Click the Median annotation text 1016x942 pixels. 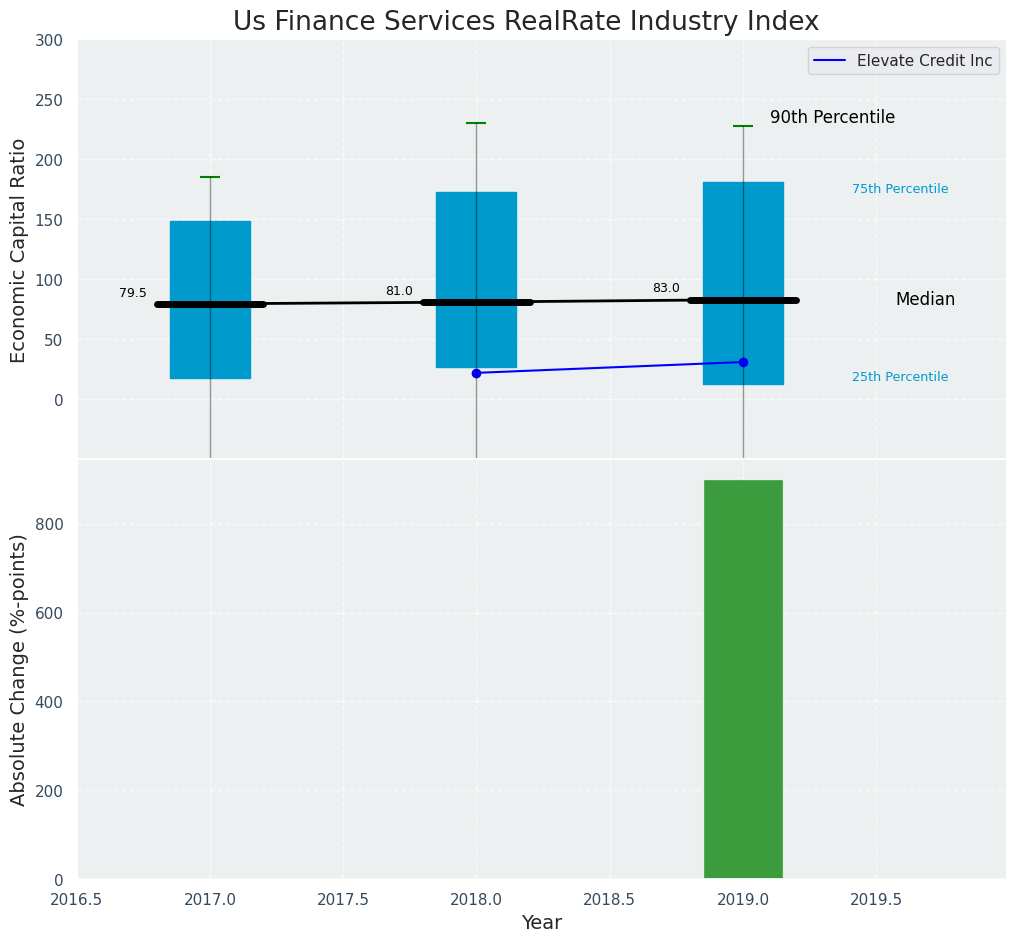[x=924, y=299]
